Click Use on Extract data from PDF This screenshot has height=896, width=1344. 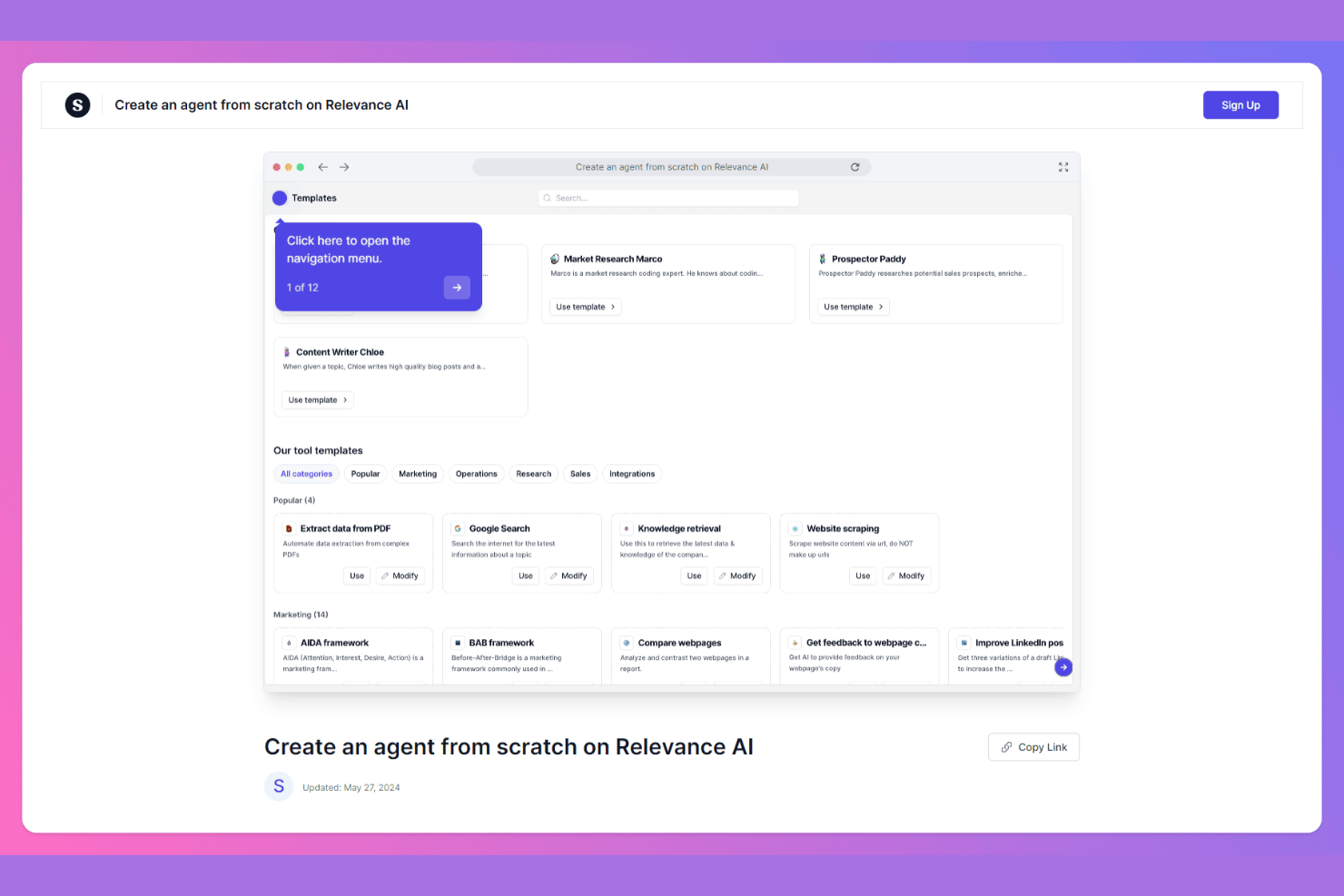(x=357, y=576)
